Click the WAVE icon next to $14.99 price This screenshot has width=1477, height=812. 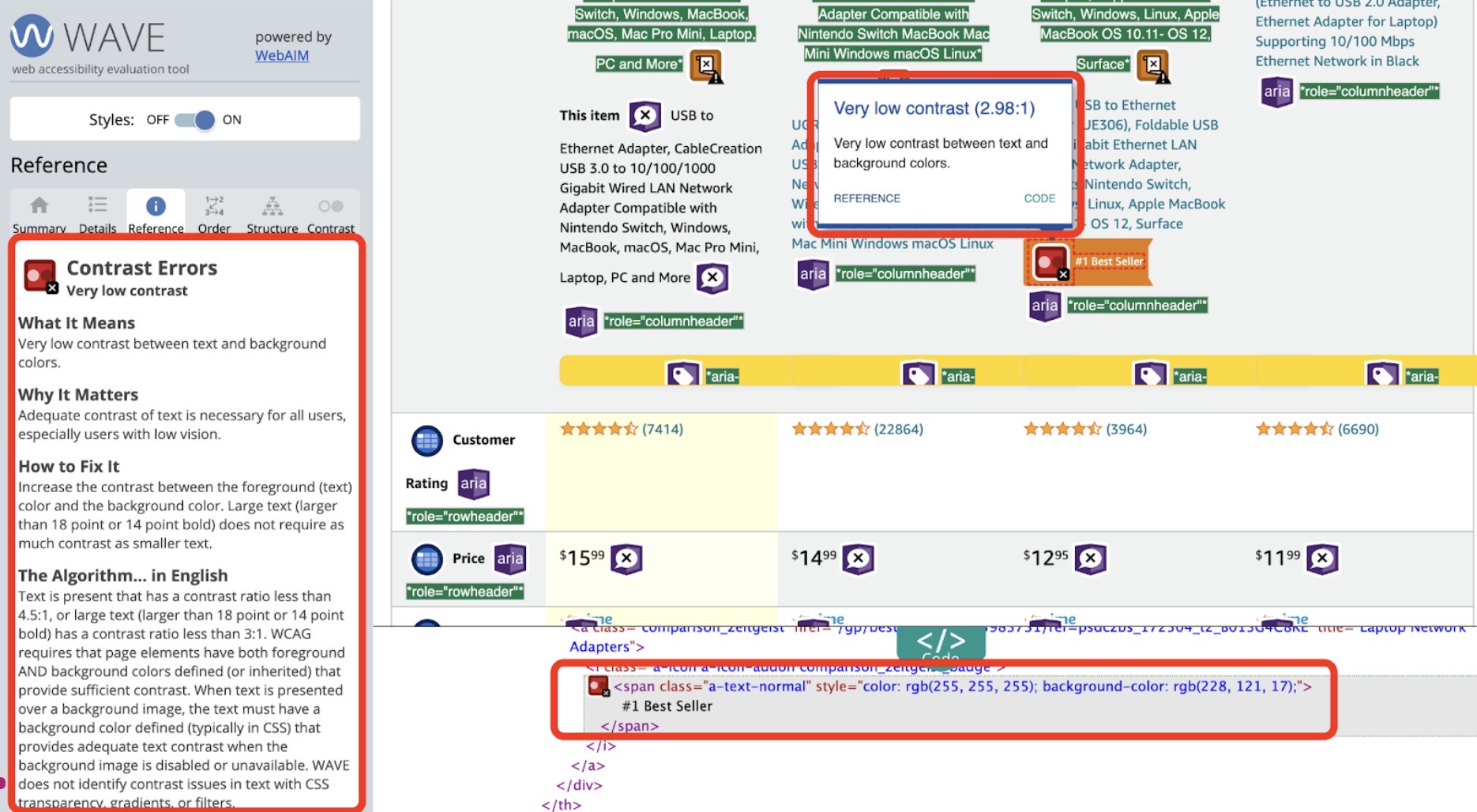point(858,559)
